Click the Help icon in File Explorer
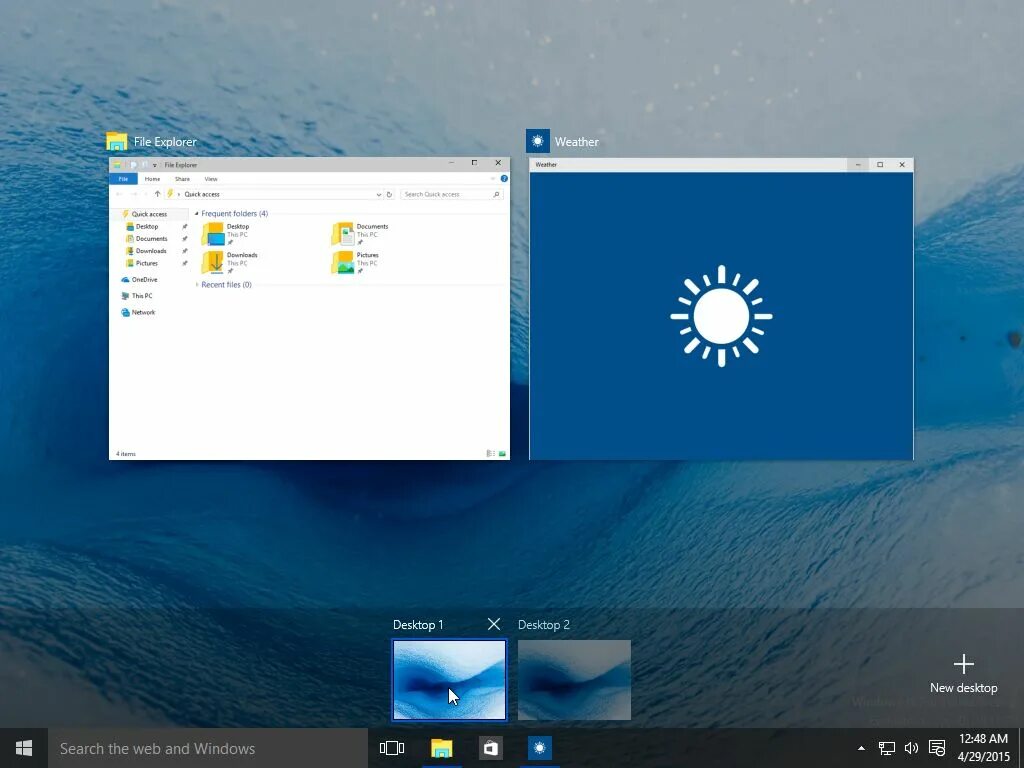Image resolution: width=1024 pixels, height=768 pixels. pos(504,178)
